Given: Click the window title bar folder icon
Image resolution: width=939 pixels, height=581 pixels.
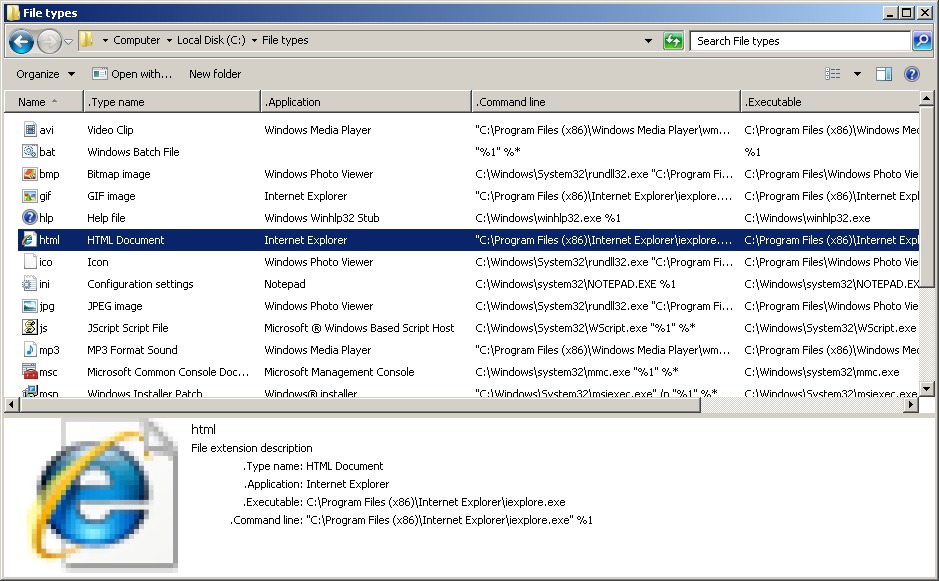Looking at the screenshot, I should click(13, 13).
